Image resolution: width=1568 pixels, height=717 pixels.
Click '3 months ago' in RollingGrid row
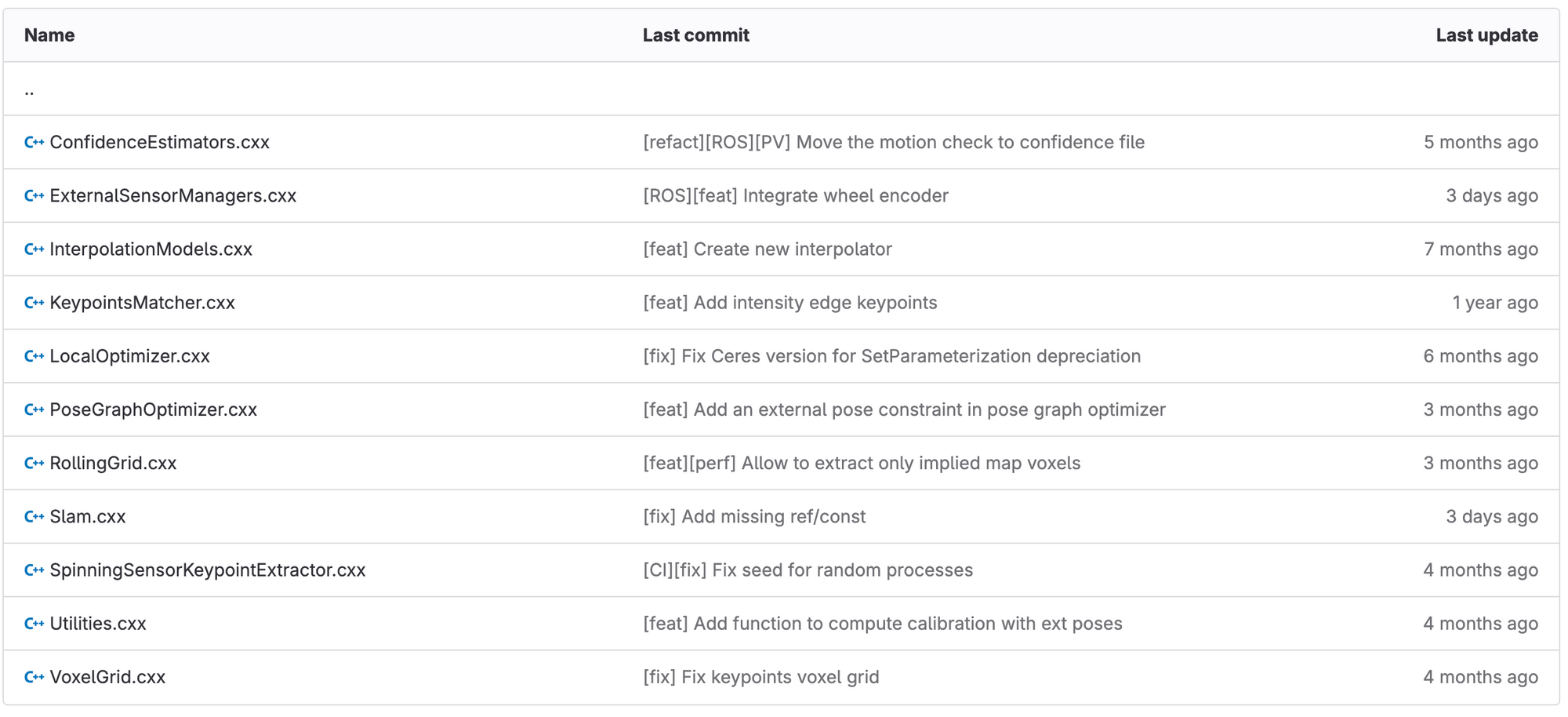1481,463
